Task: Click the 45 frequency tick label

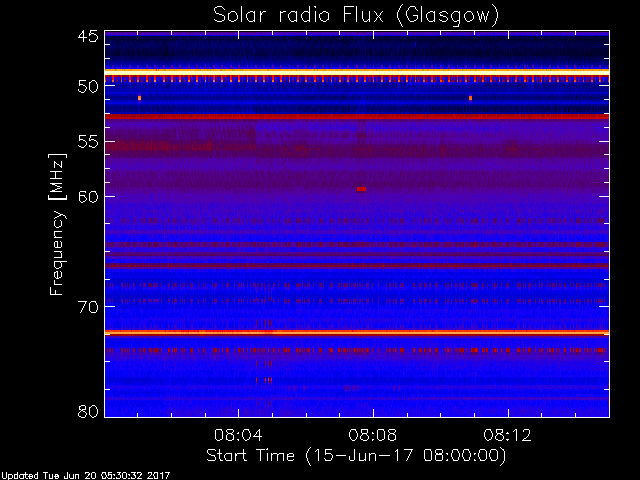Action: click(88, 36)
